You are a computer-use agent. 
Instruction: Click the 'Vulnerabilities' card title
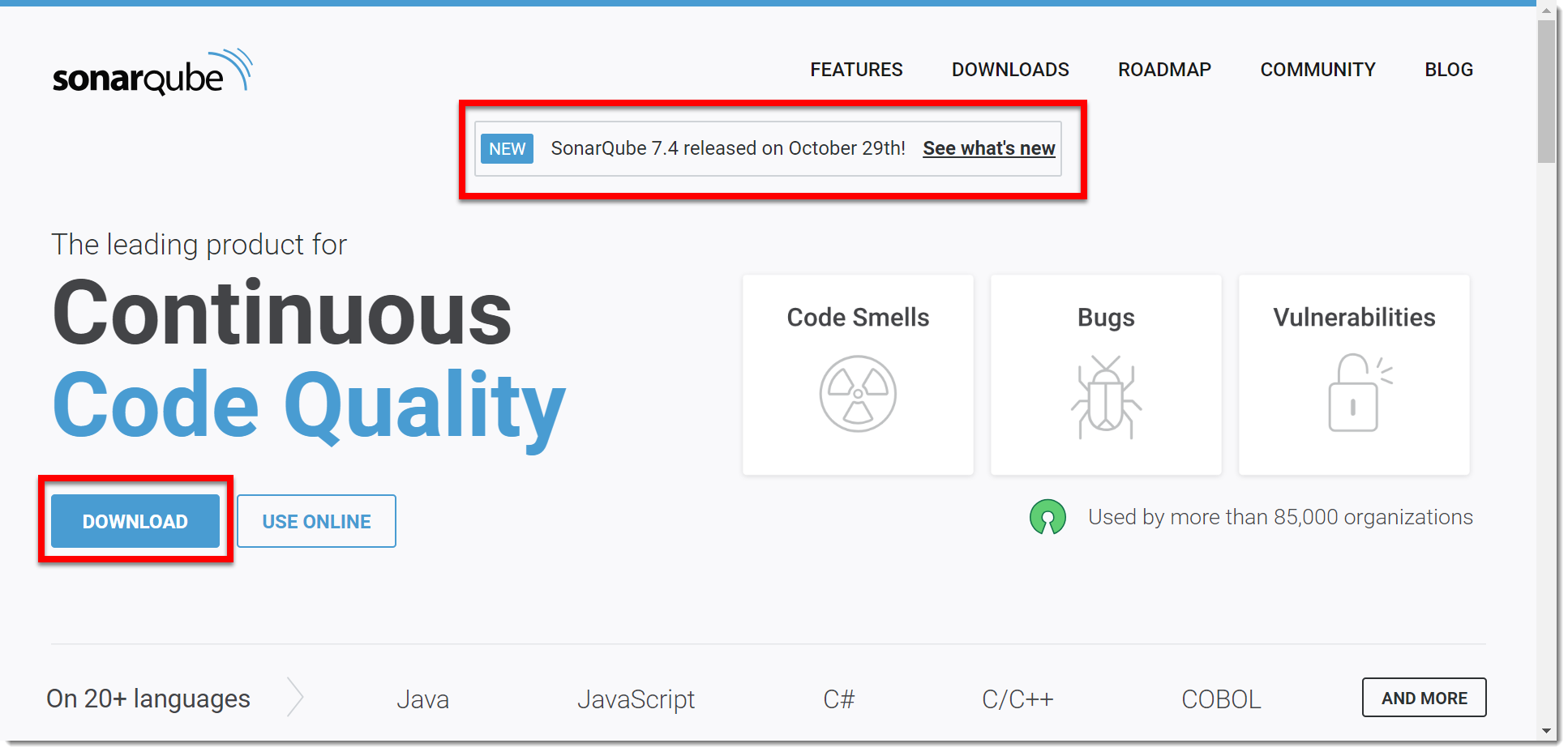1354,318
